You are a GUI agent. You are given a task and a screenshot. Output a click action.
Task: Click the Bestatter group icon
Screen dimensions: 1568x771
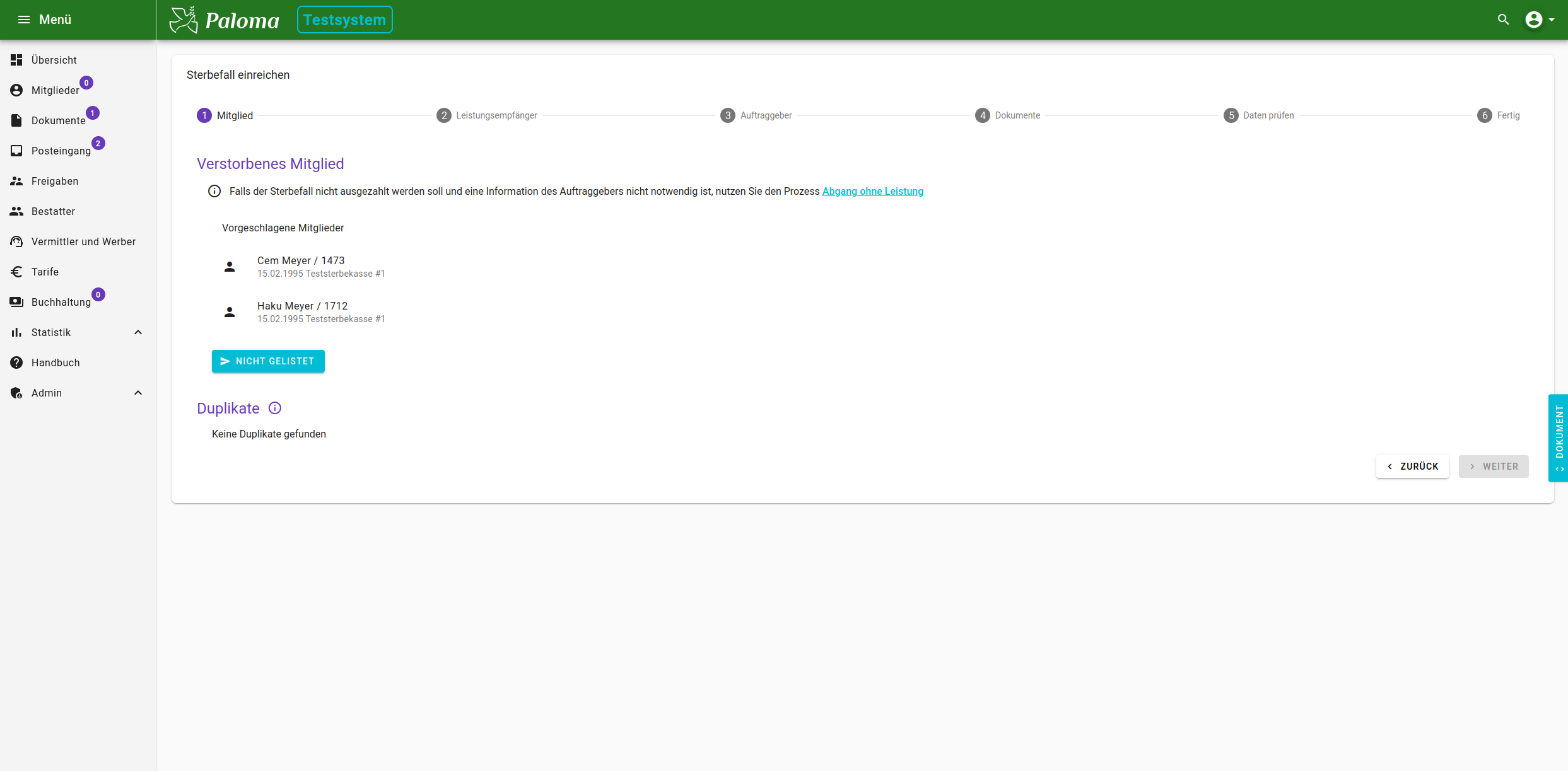[x=16, y=211]
